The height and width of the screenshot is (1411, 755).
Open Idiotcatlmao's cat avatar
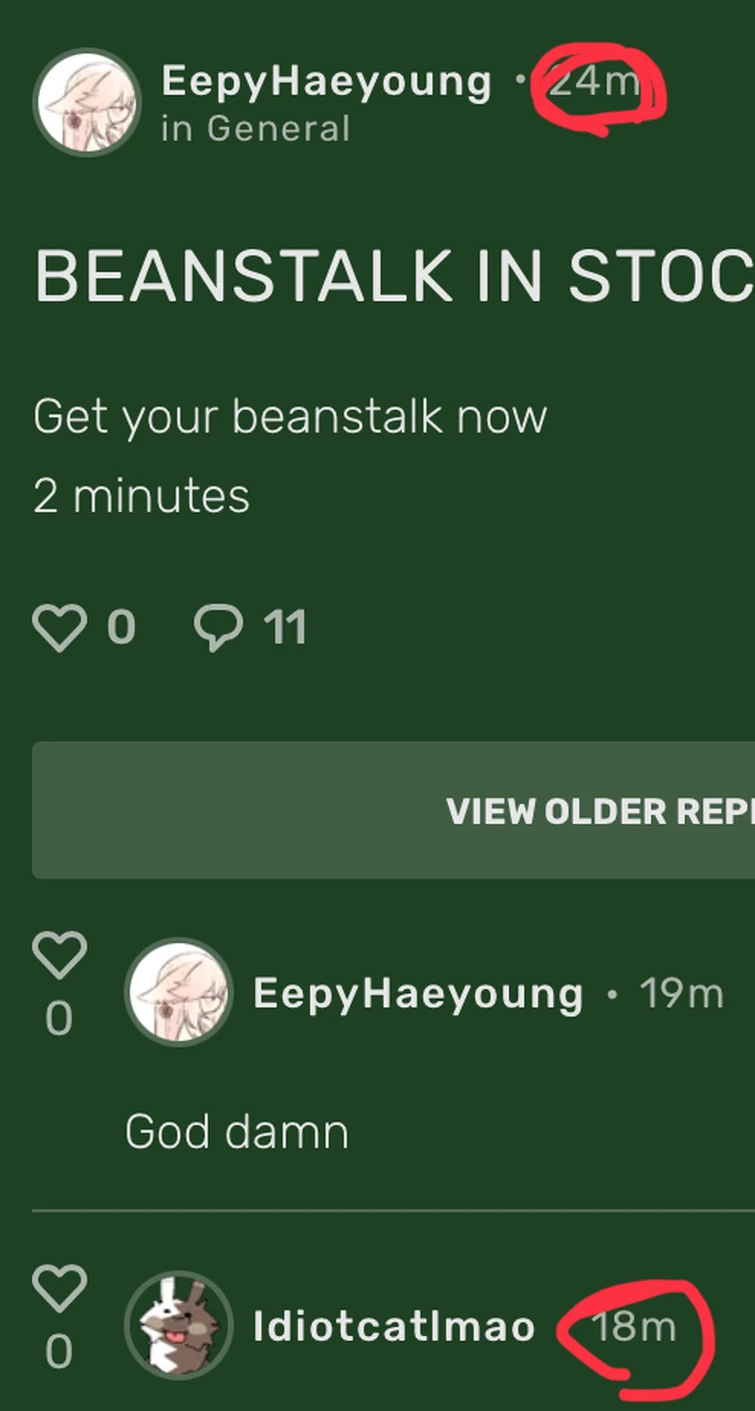click(178, 1324)
